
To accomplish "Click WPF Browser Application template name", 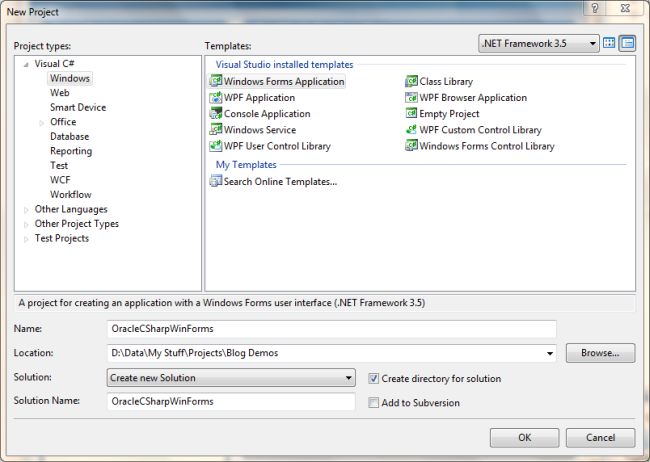I will [473, 97].
